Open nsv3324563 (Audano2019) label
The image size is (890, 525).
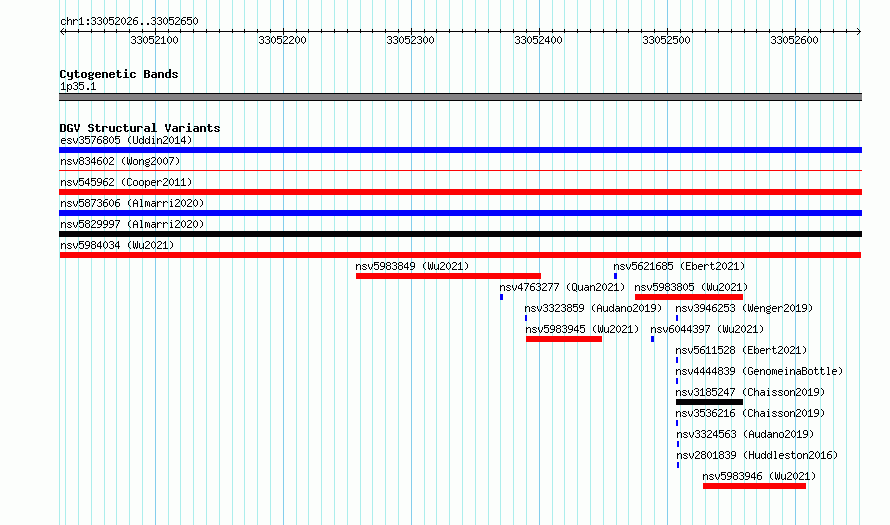click(745, 434)
